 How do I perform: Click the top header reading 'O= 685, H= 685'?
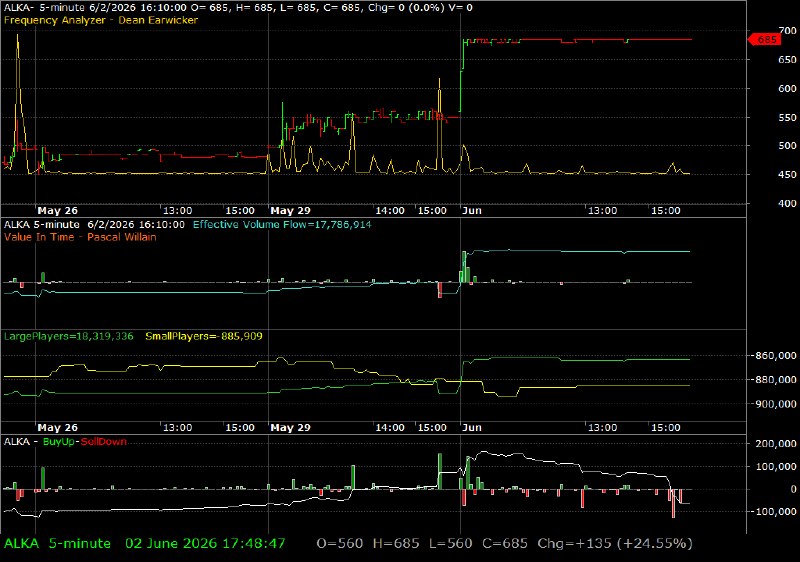click(x=252, y=8)
